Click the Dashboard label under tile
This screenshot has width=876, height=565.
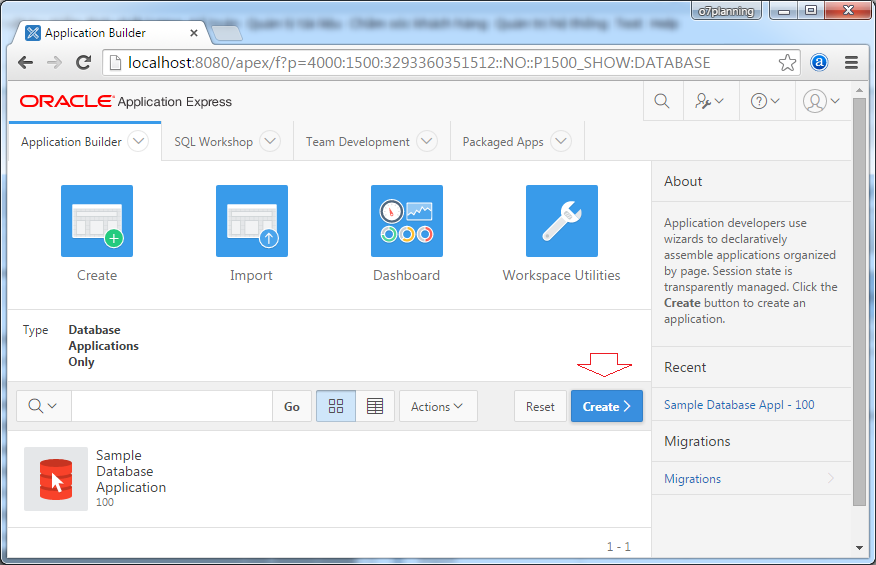tap(407, 276)
